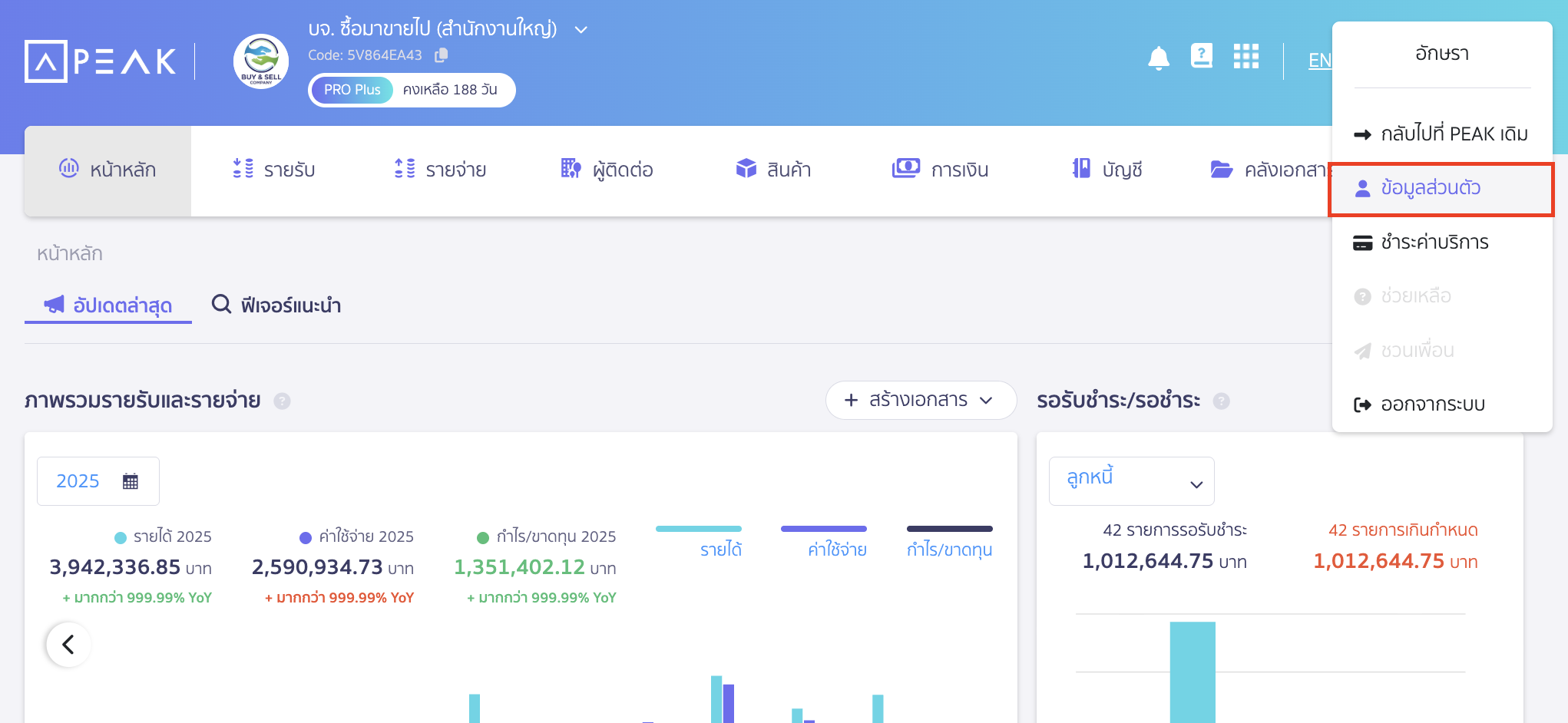This screenshot has width=1568, height=723.
Task: Click help icon beside รอรับชำระ/รอชำระ
Action: [1221, 401]
